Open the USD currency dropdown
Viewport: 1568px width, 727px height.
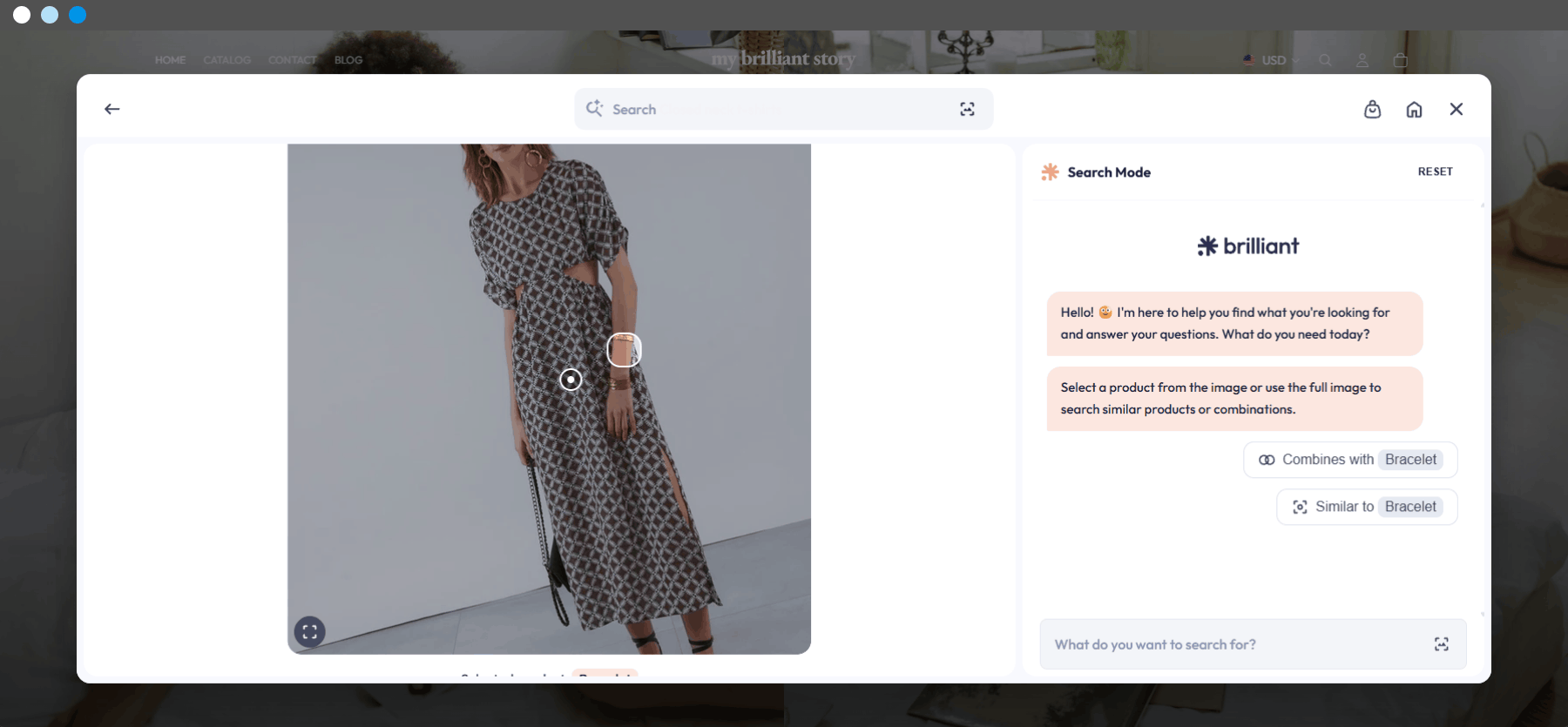pyautogui.click(x=1271, y=60)
